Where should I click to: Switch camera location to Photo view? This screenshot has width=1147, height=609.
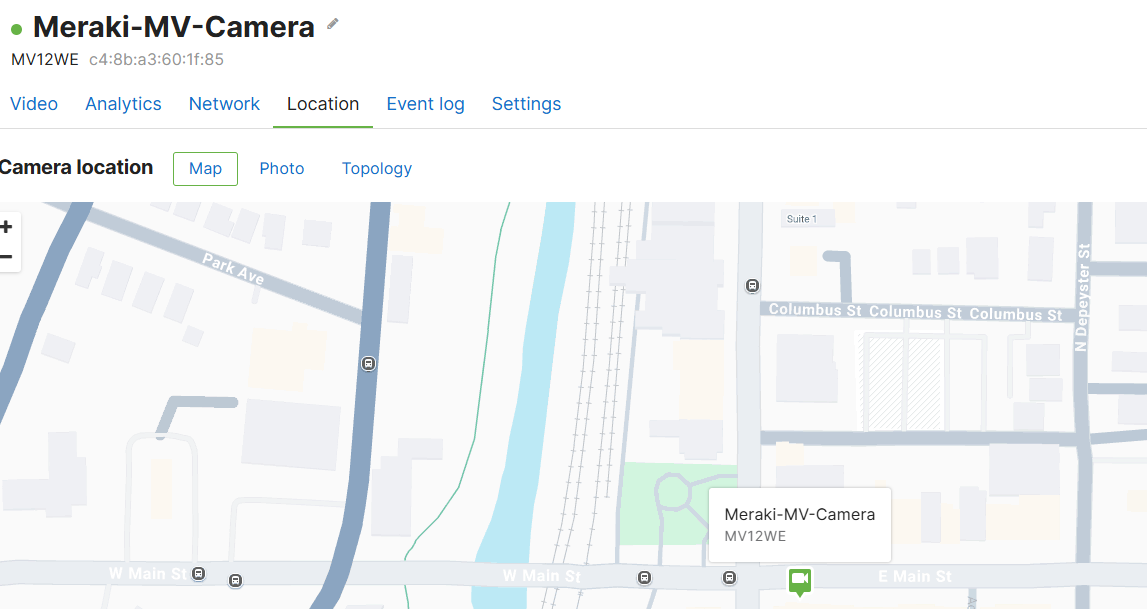[x=282, y=169]
